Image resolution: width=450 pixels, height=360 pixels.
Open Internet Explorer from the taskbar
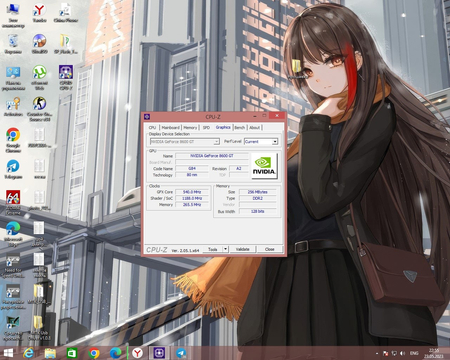pos(29,353)
